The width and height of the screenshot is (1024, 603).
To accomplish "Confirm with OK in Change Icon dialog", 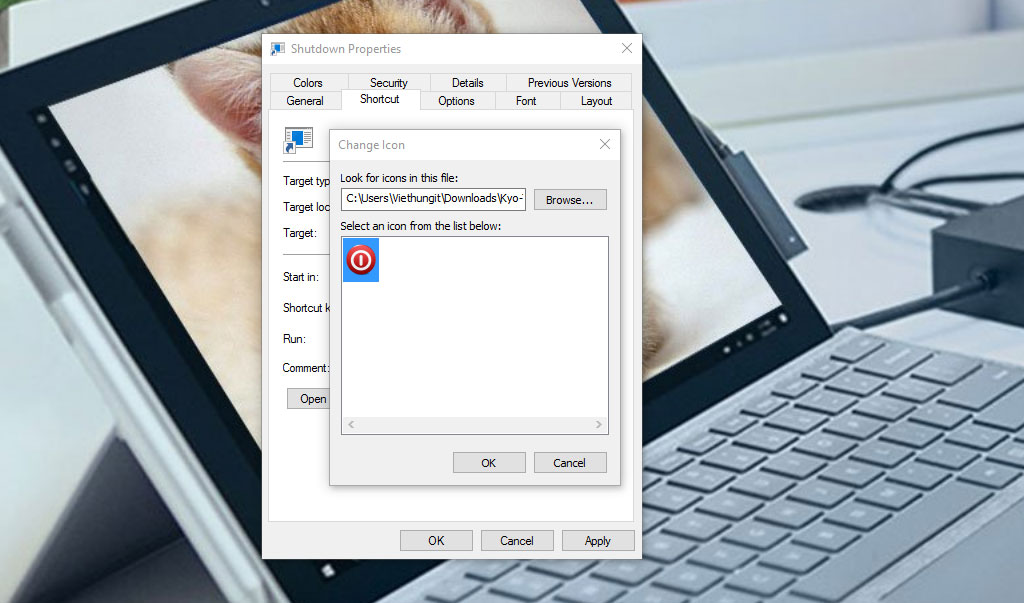I will (488, 463).
